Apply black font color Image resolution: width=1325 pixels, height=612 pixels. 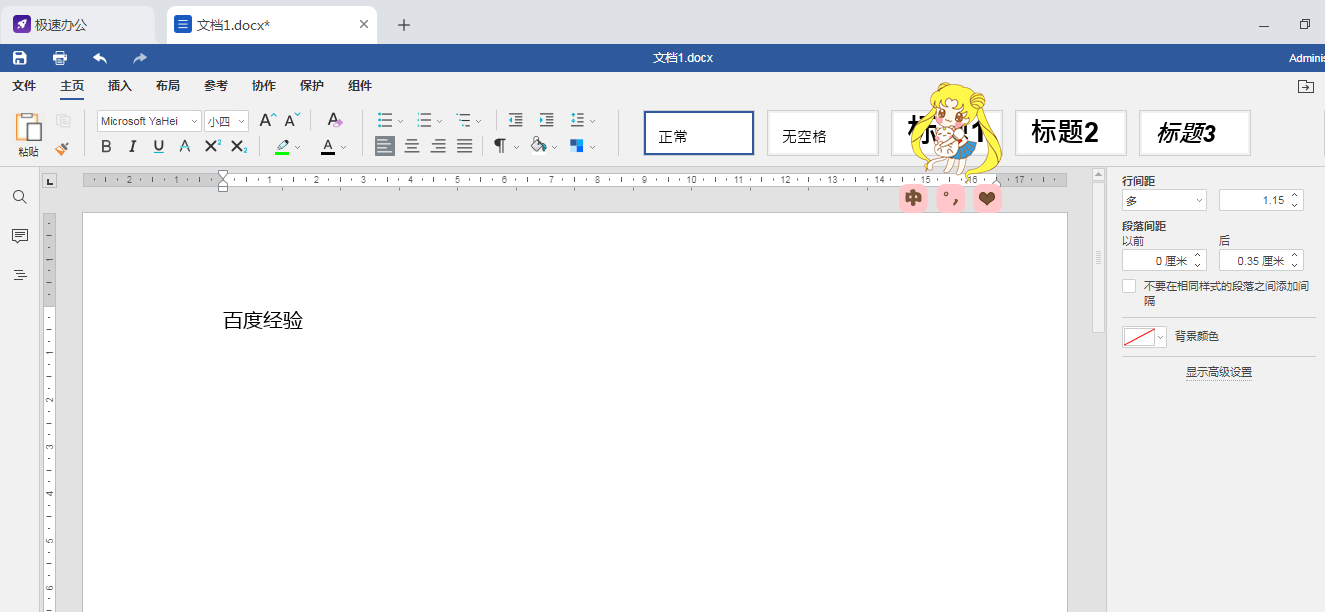tap(328, 147)
